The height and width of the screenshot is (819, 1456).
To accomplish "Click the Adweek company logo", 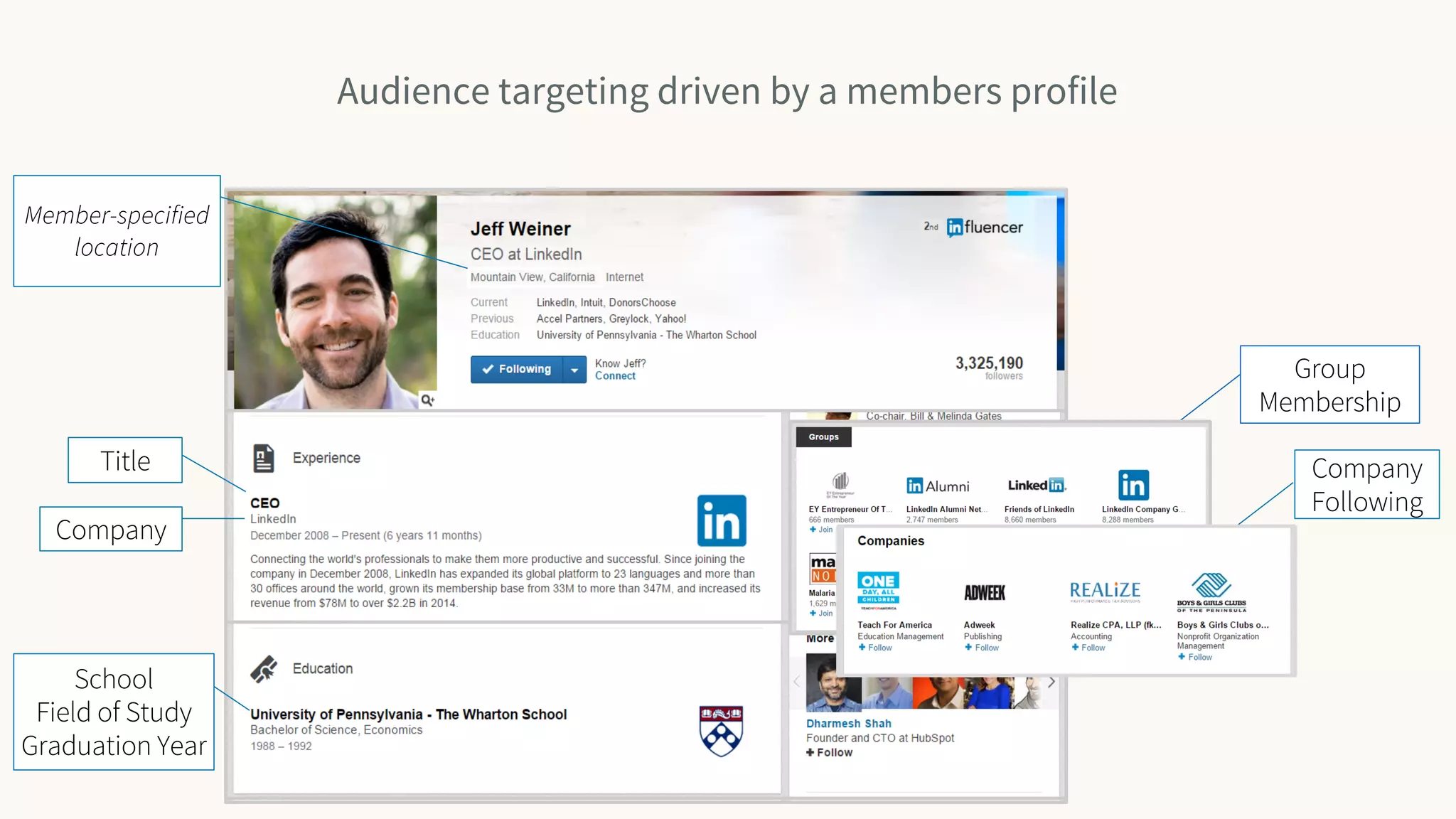I will (x=985, y=592).
